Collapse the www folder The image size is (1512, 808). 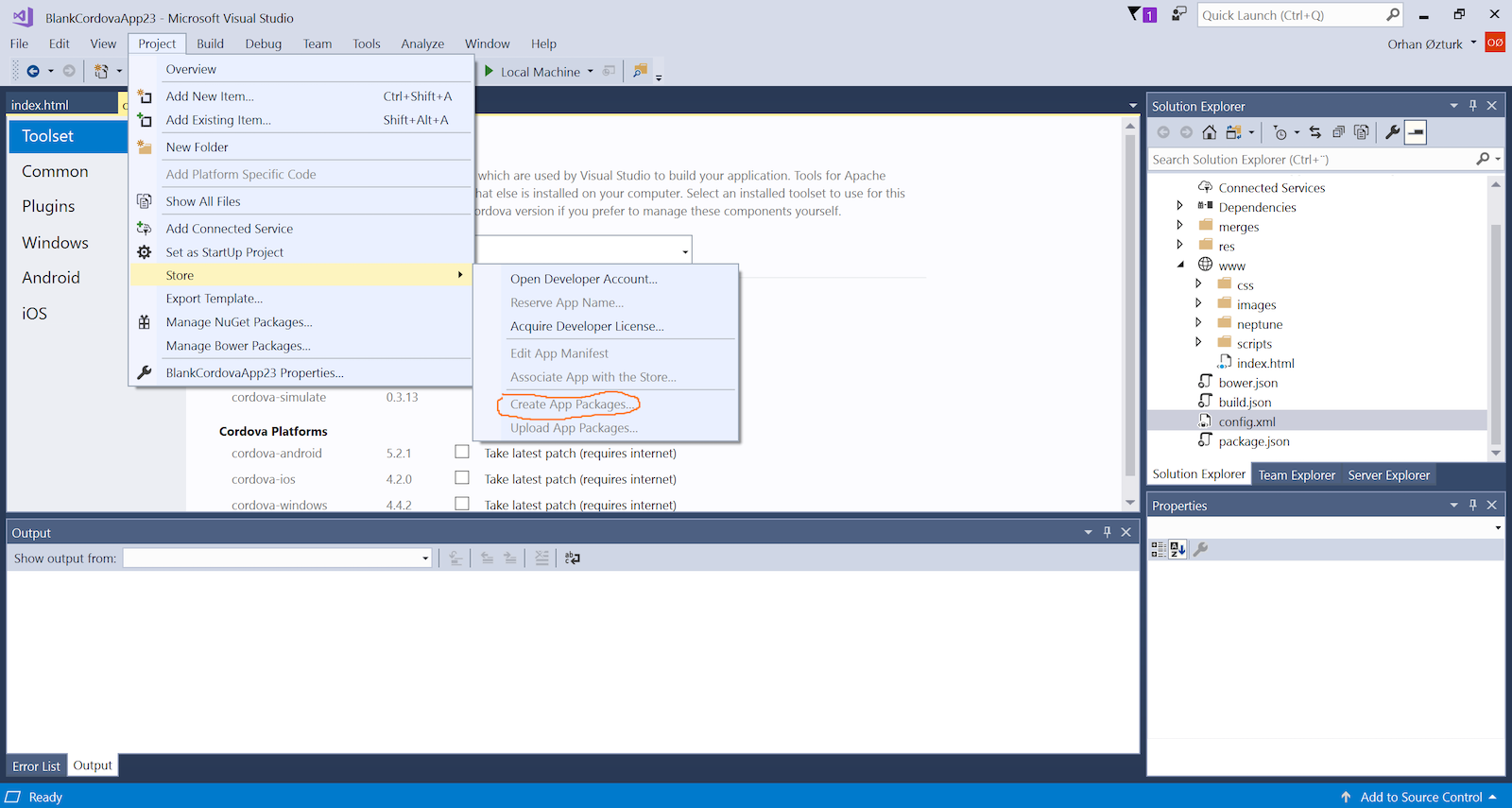point(1180,265)
